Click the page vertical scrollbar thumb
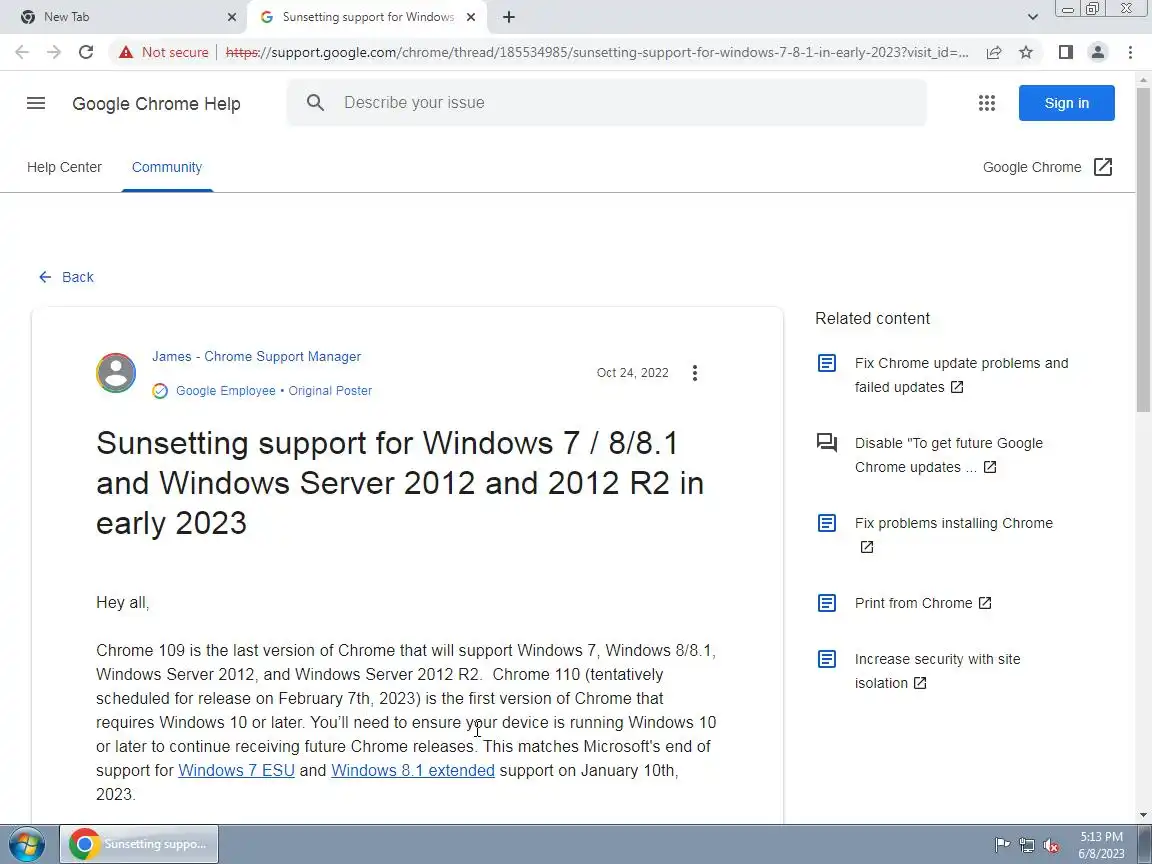This screenshot has height=864, width=1152. click(1143, 250)
